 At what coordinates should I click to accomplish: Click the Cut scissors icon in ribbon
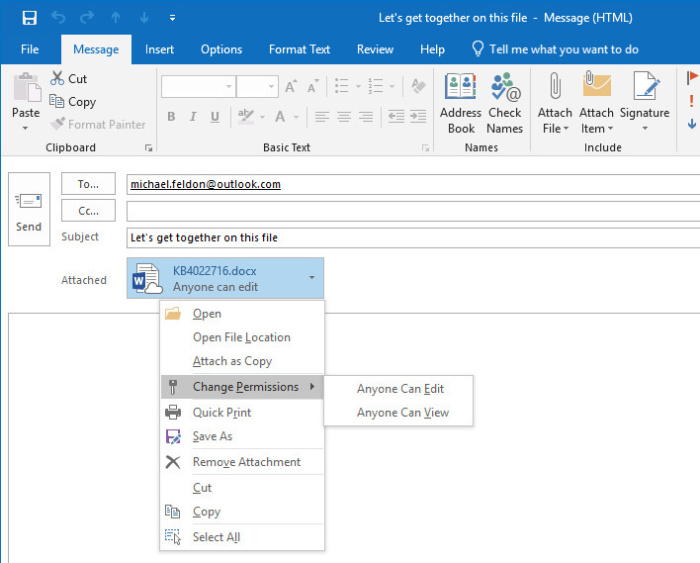coord(58,78)
